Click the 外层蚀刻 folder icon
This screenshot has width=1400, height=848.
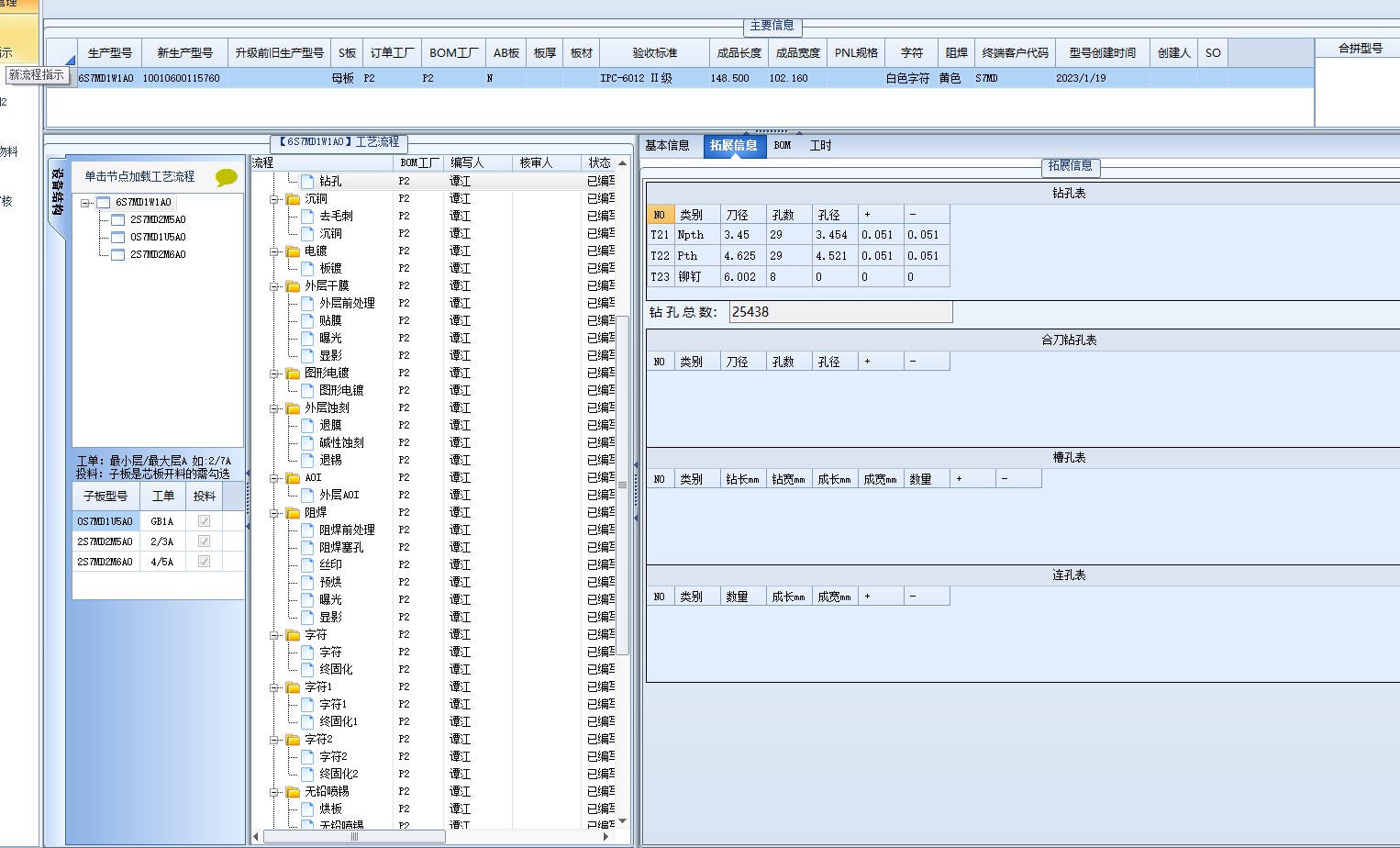[293, 408]
